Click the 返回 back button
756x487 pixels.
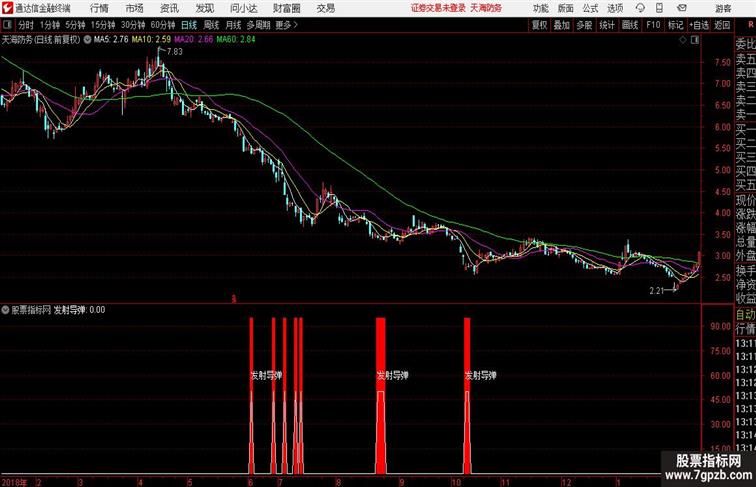(722, 25)
